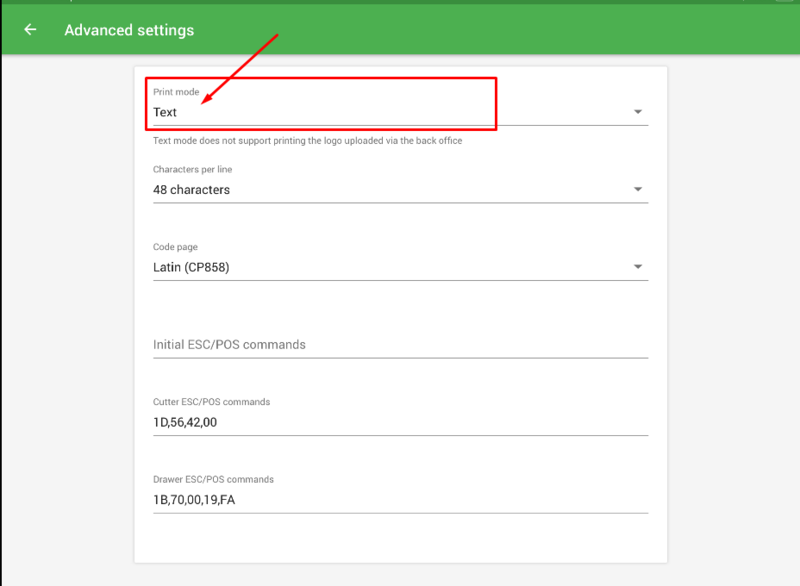The image size is (800, 586).
Task: Expand the Code page dropdown arrow
Action: pos(637,267)
